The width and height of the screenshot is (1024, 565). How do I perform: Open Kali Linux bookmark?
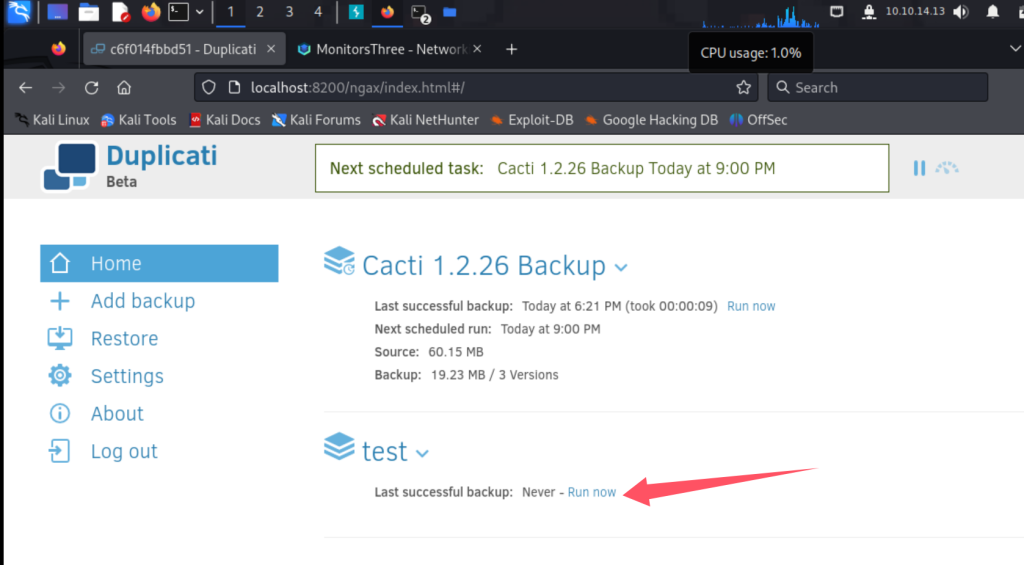[x=52, y=120]
